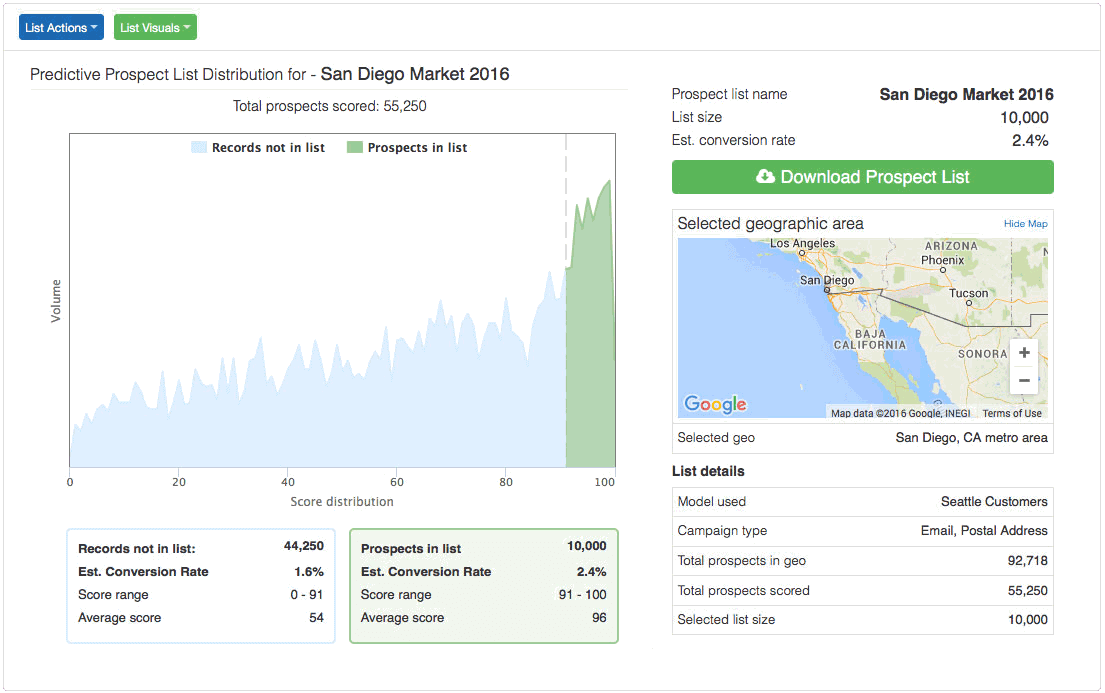Click the cloud icon on Download Prospect List
The height and width of the screenshot is (693, 1105).
tap(766, 177)
